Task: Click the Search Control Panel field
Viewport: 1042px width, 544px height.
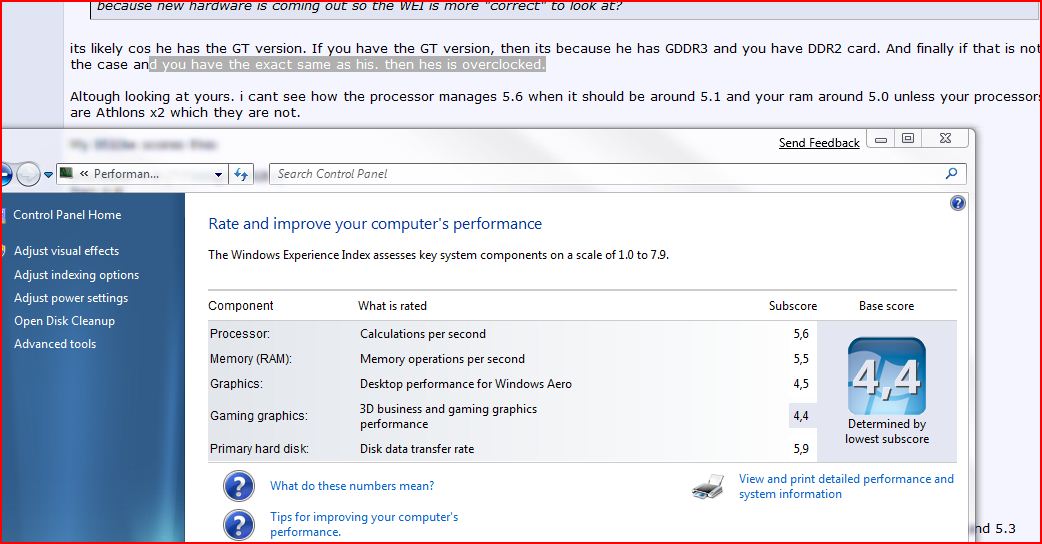Action: (x=617, y=174)
